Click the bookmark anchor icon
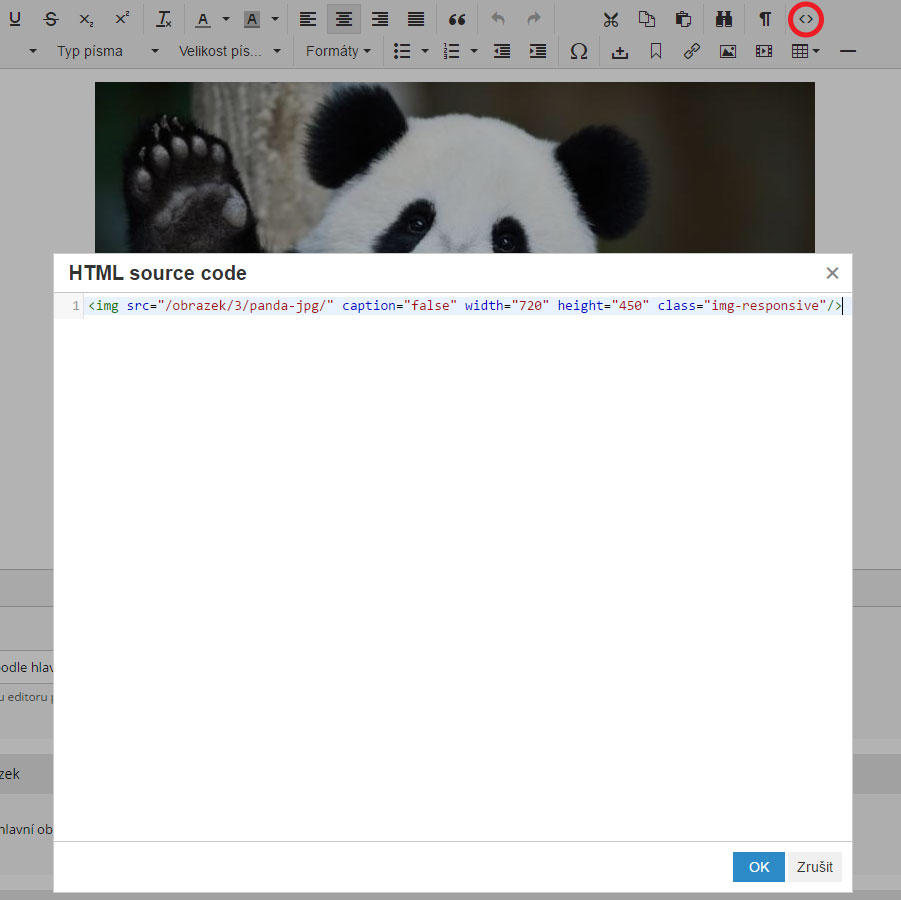The width and height of the screenshot is (901, 900). coord(655,51)
